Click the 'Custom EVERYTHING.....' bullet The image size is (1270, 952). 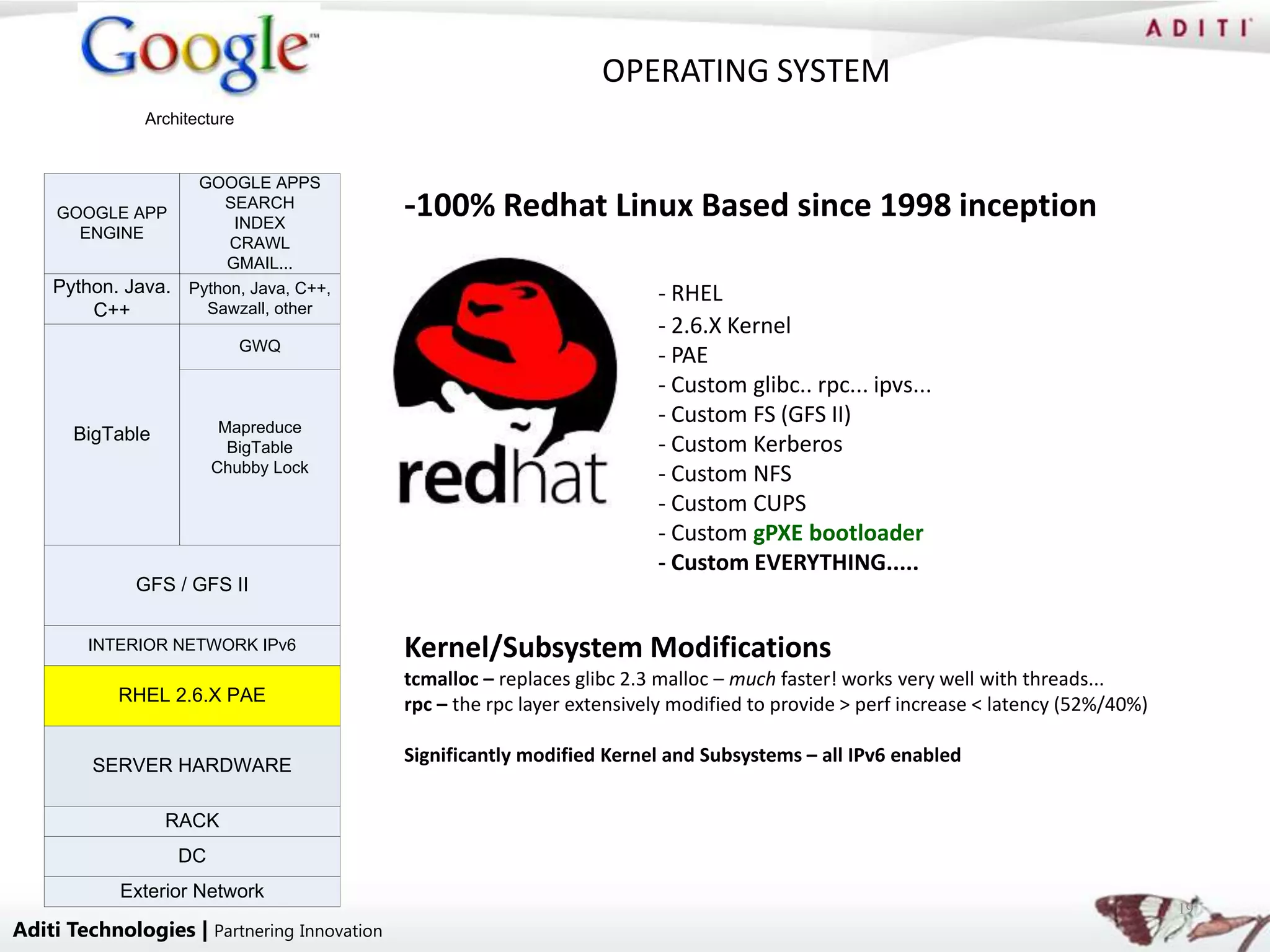pyautogui.click(x=788, y=563)
